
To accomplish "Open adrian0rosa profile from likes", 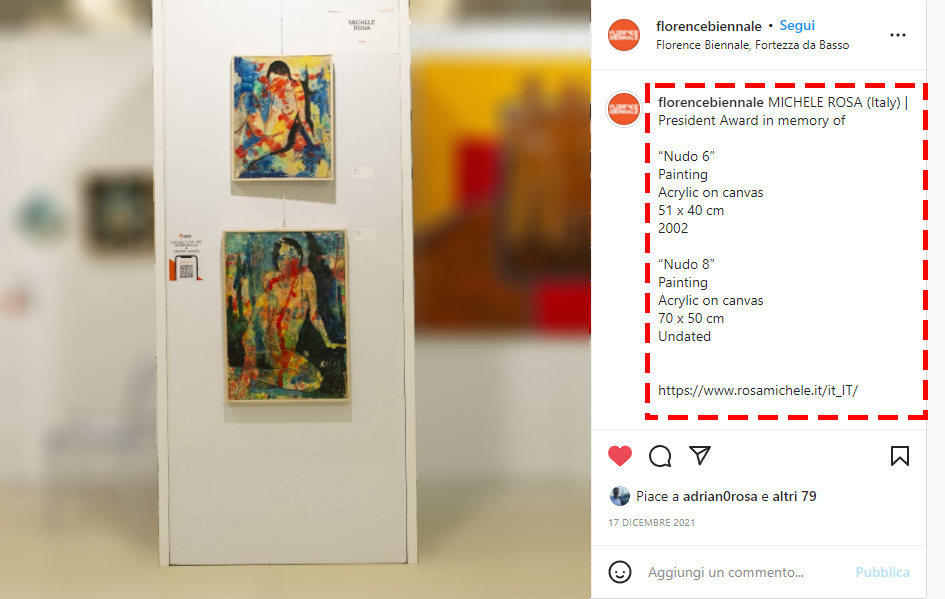I will pos(720,496).
